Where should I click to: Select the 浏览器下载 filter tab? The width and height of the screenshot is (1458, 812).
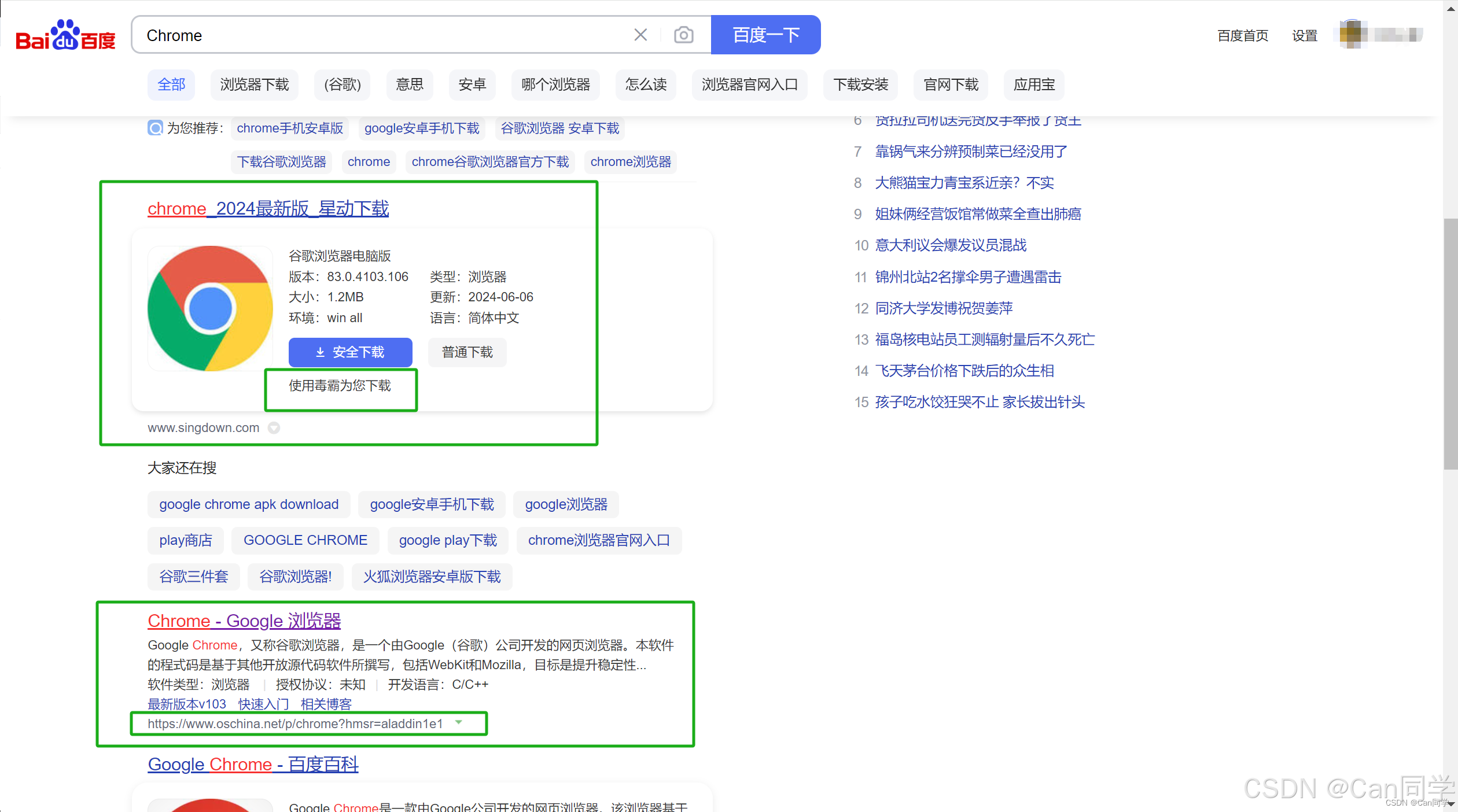(255, 85)
